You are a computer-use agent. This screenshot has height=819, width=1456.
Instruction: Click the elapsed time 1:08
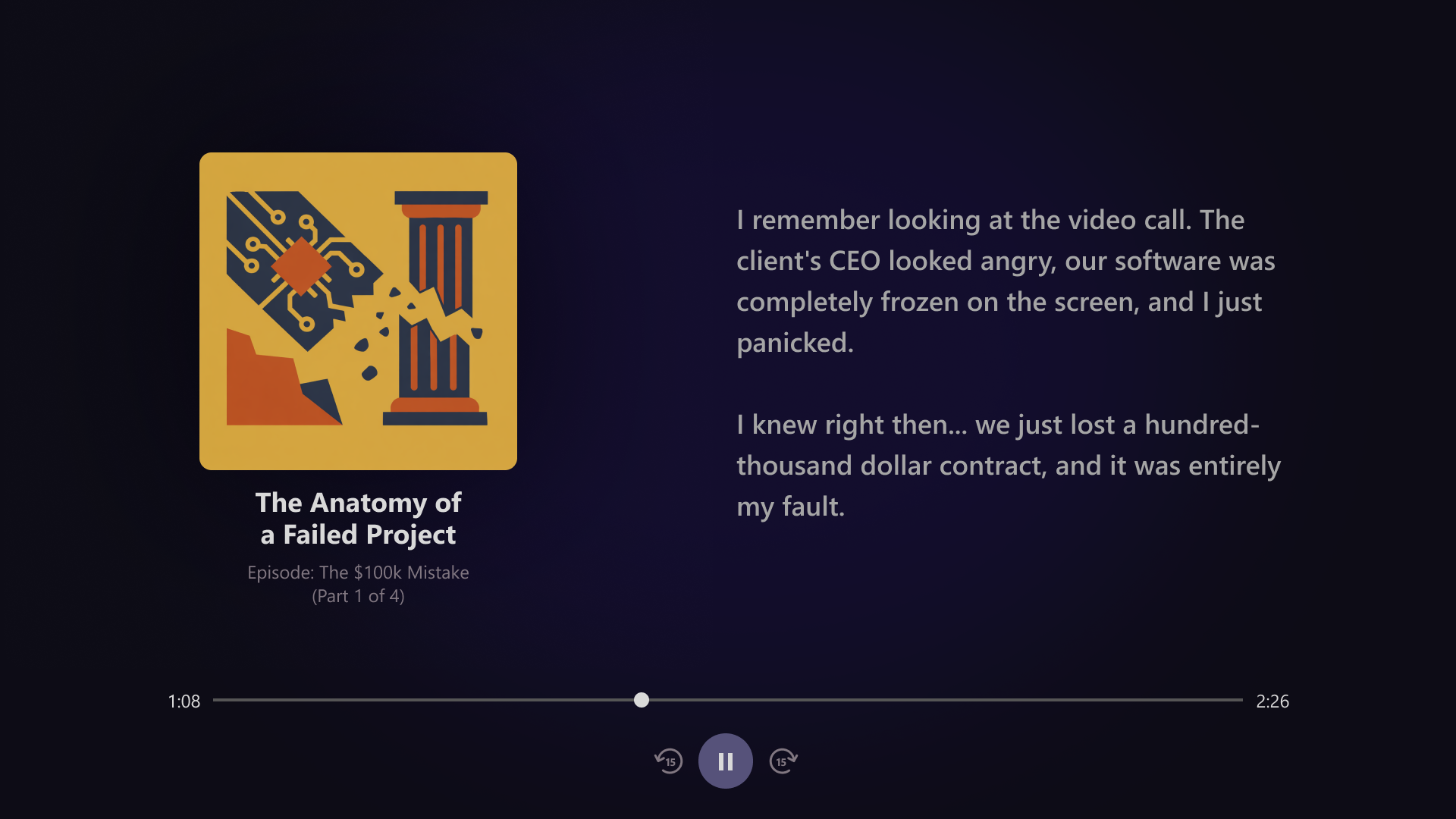coord(184,701)
